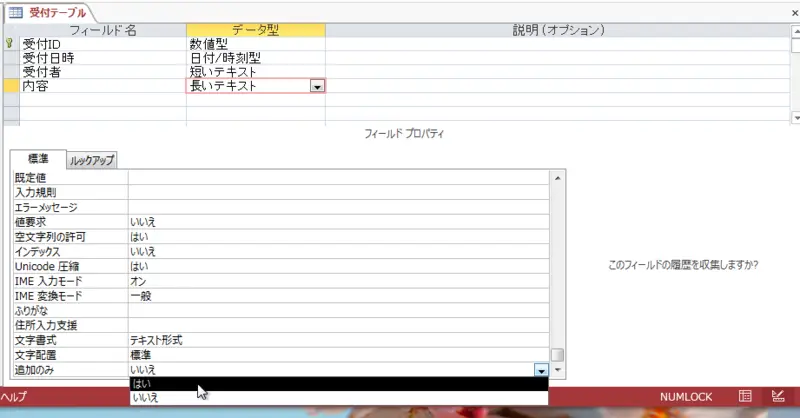This screenshot has height=418, width=800.
Task: Select the row selector for 内容 field
Action: (x=10, y=86)
